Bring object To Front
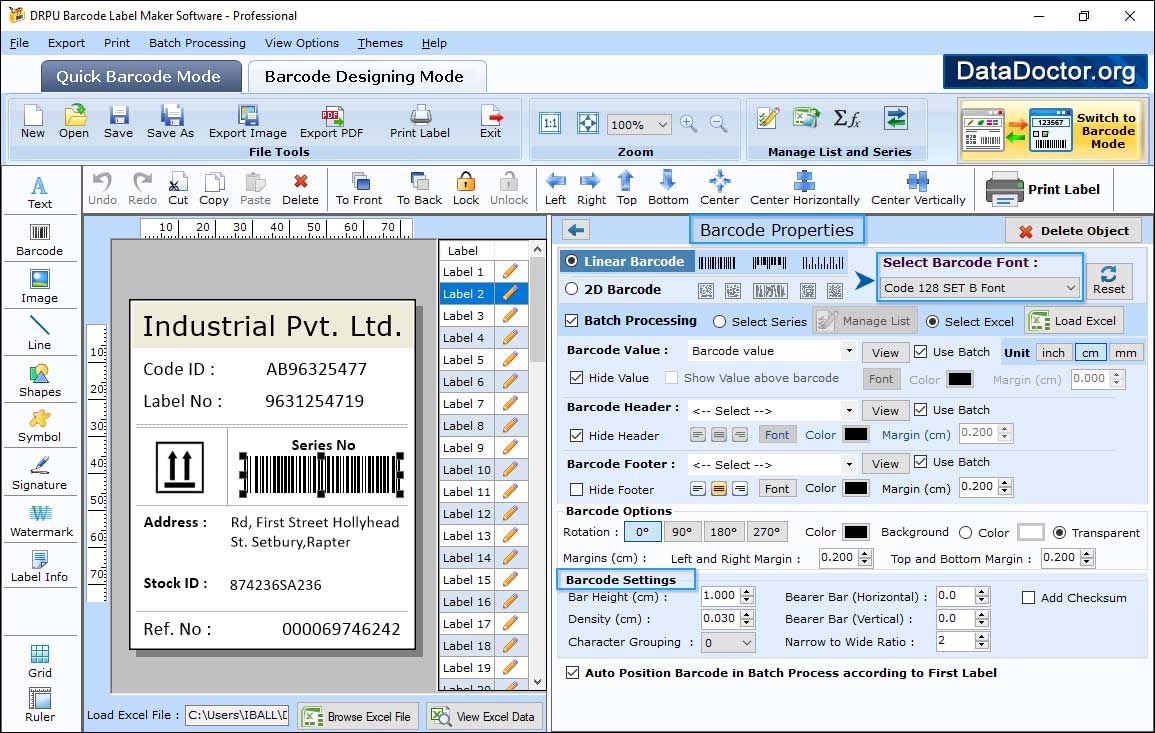Image resolution: width=1155 pixels, height=733 pixels. (359, 189)
